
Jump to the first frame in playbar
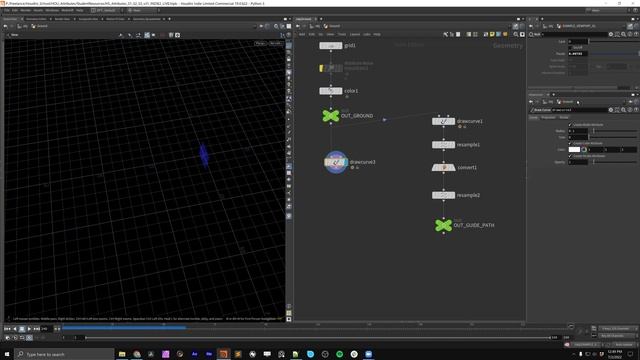click(x=7, y=329)
